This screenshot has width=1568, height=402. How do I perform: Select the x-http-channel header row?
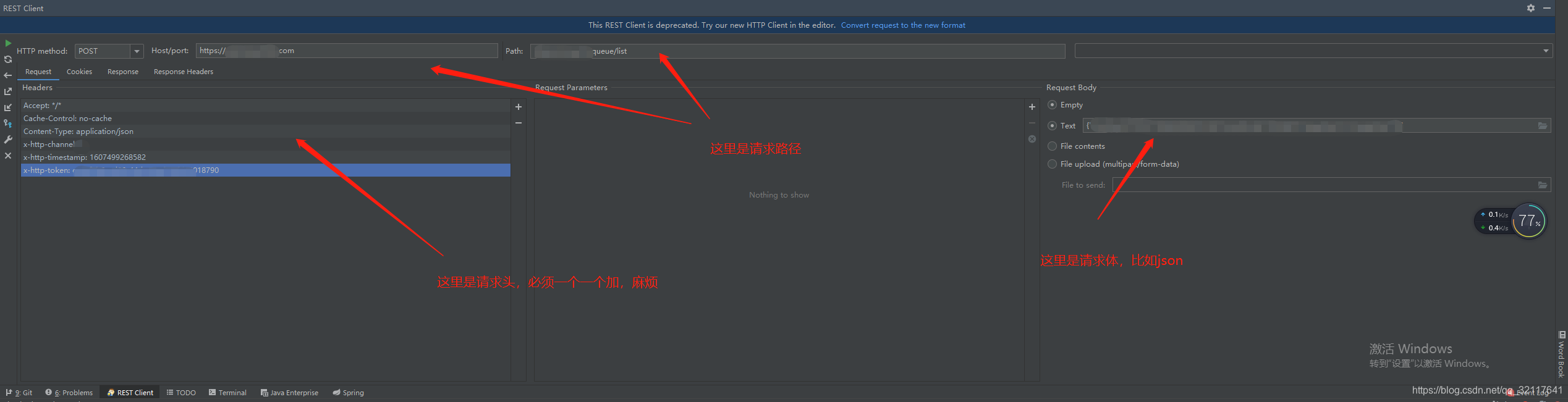[x=266, y=144]
